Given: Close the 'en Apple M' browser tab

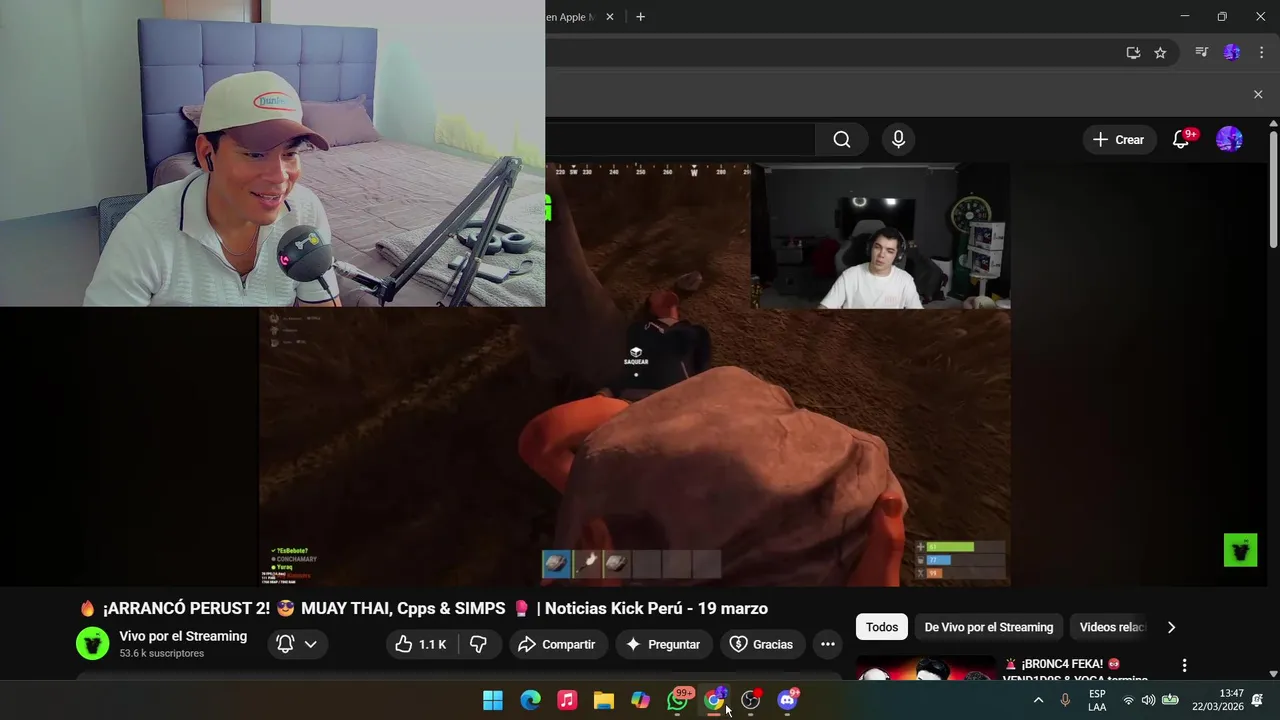Looking at the screenshot, I should (x=609, y=17).
